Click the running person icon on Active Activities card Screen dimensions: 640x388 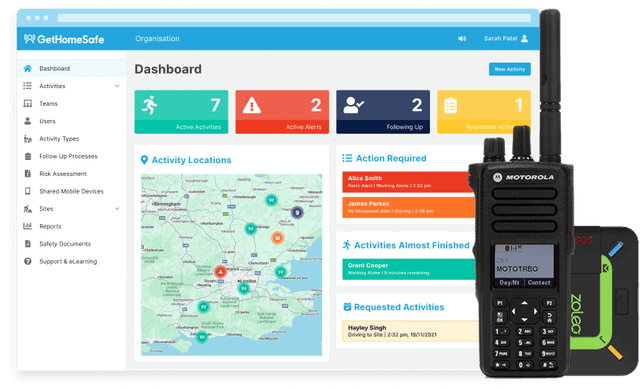click(x=150, y=105)
